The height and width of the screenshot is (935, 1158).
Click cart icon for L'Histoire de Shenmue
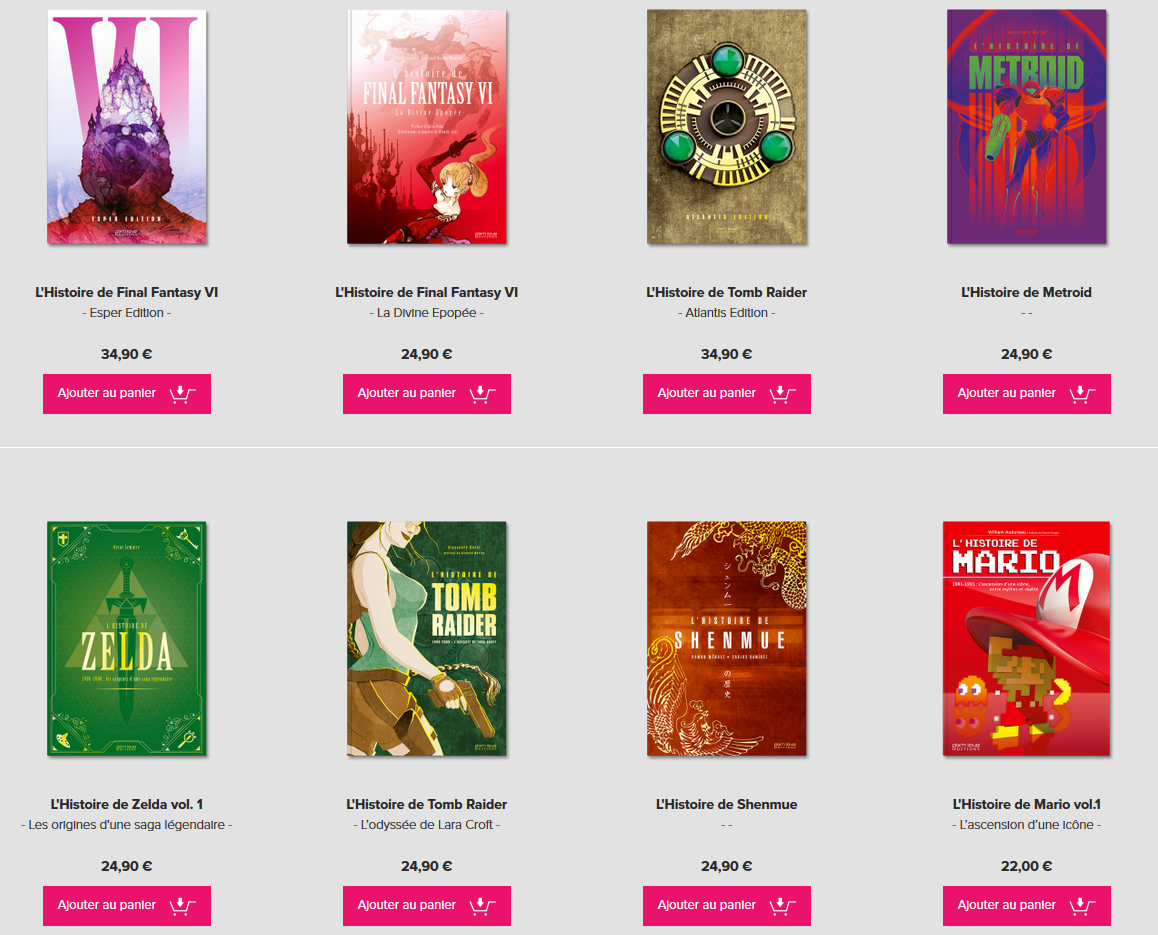782,905
